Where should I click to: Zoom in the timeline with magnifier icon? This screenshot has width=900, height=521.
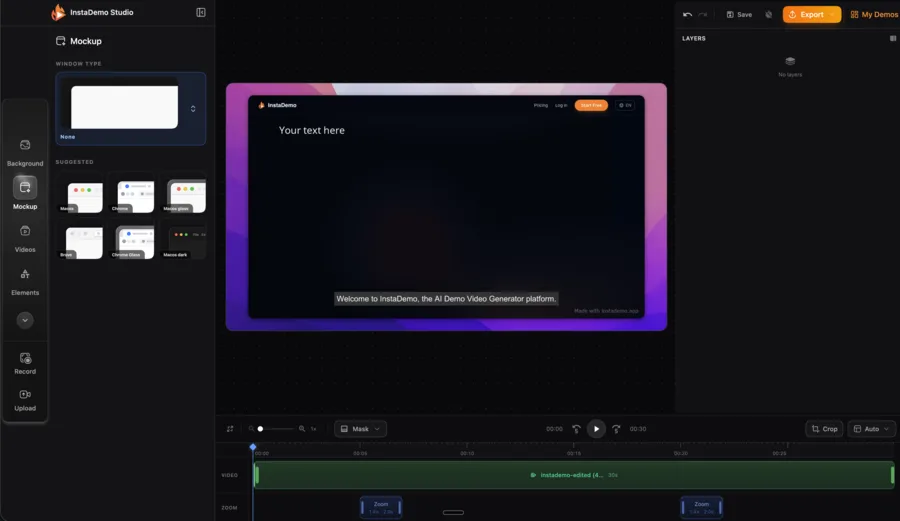tap(302, 429)
